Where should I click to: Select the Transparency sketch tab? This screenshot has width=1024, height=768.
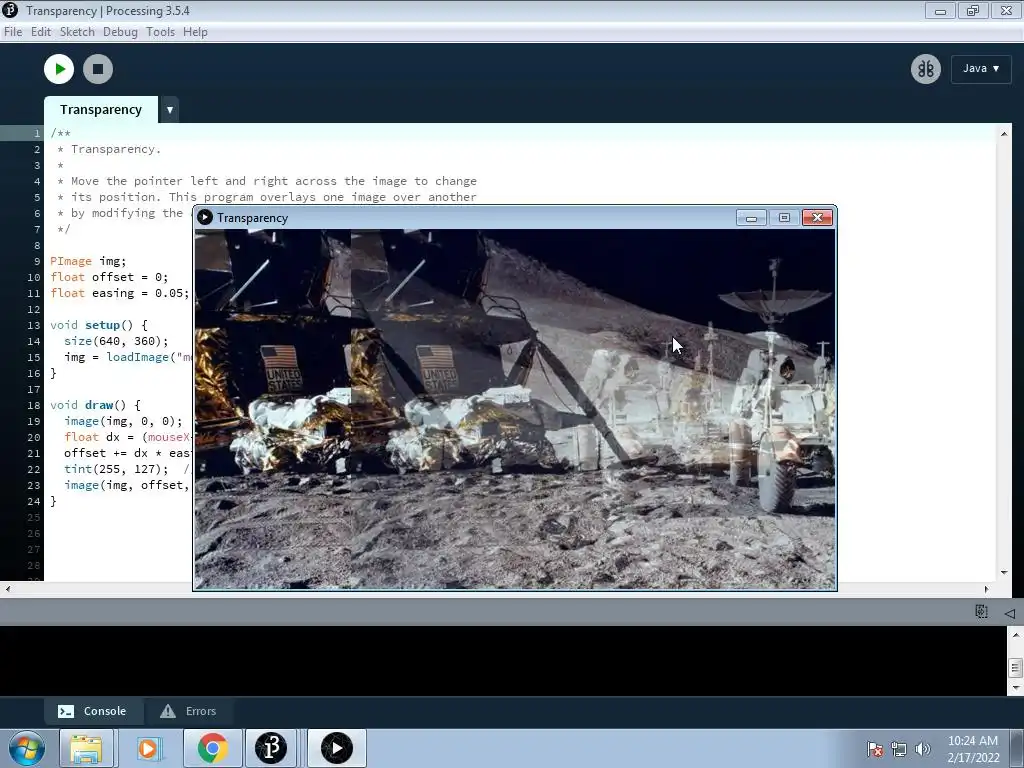[x=101, y=110]
